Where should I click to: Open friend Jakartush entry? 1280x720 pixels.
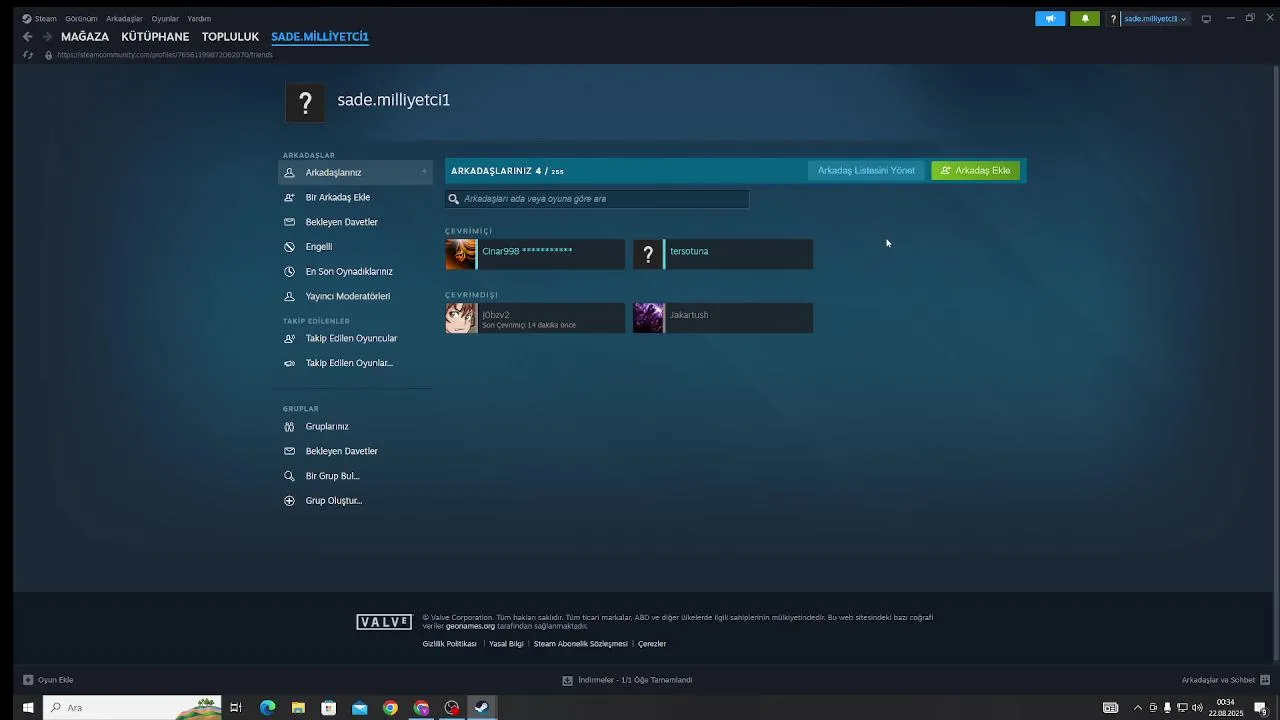click(723, 318)
